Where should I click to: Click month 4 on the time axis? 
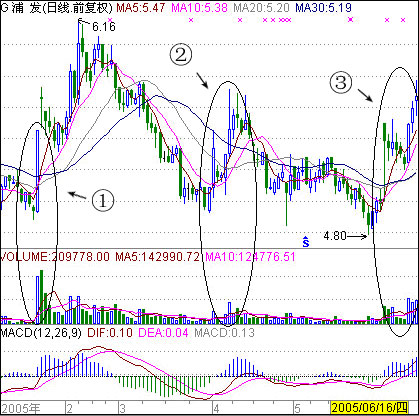click(x=216, y=408)
